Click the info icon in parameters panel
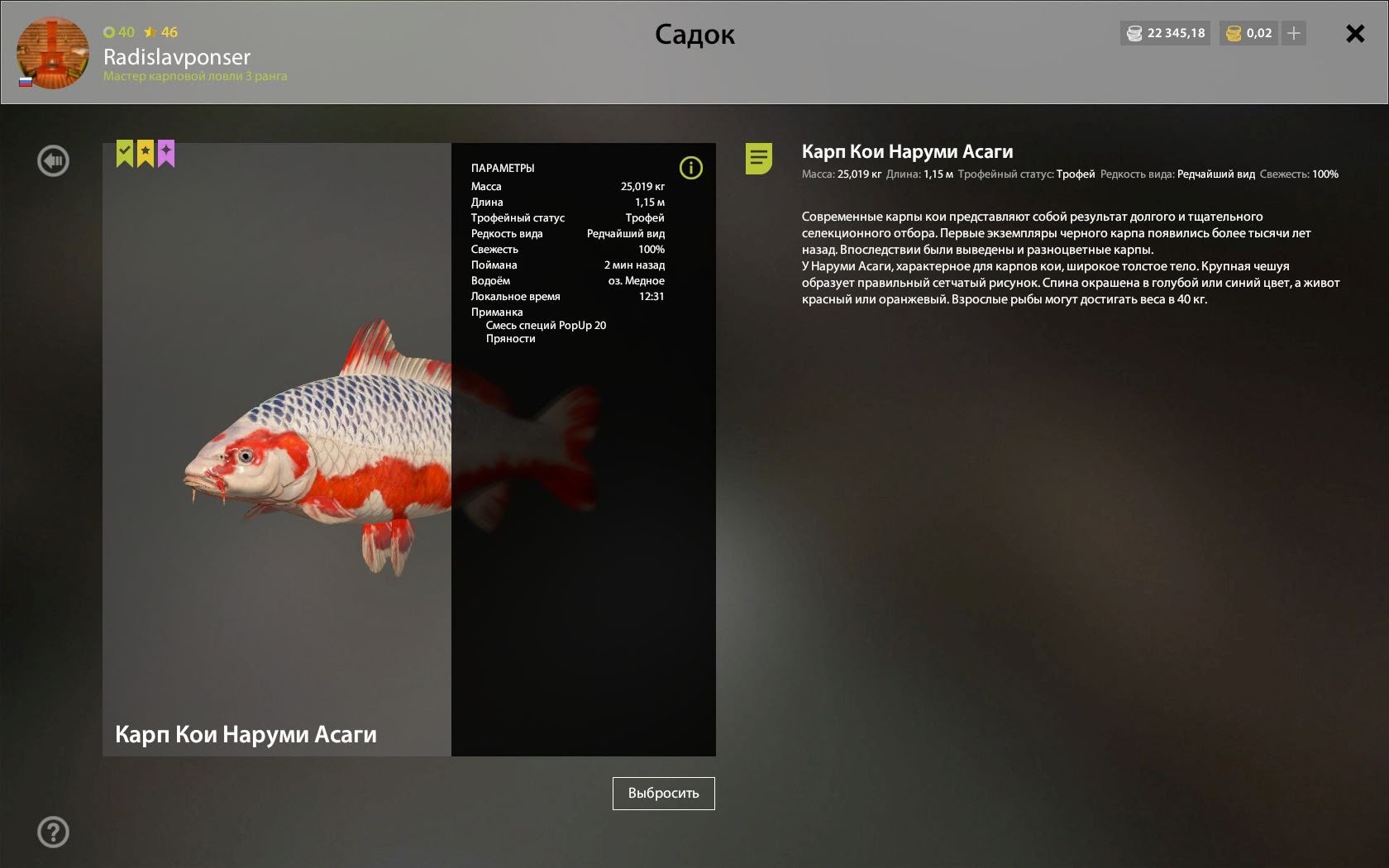 click(x=690, y=168)
